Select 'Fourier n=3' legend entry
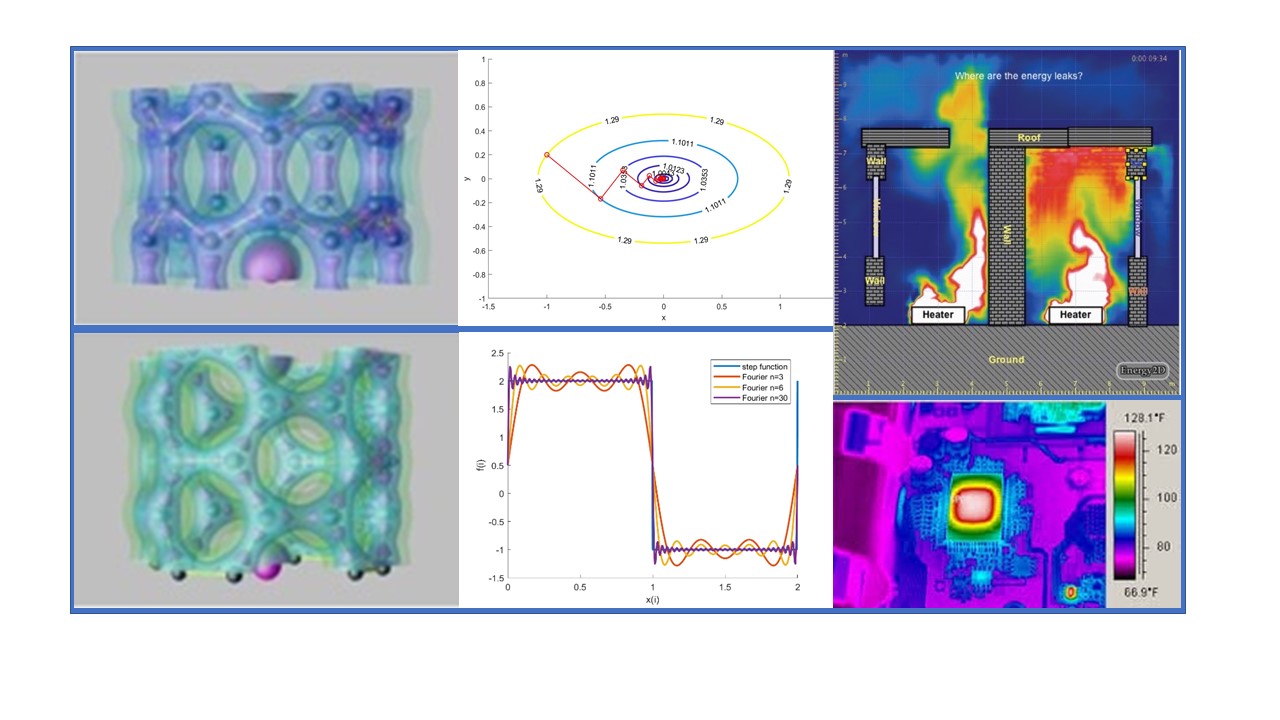This screenshot has height=720, width=1280. point(766,378)
